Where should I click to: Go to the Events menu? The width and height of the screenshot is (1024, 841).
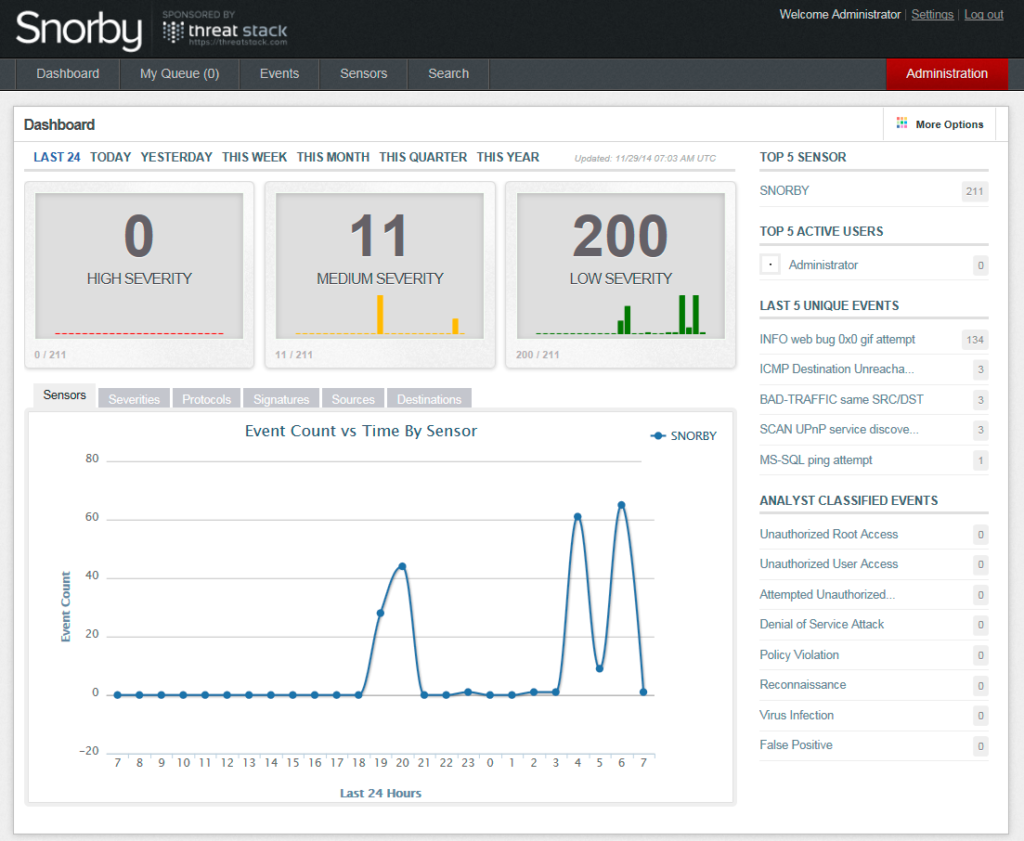point(280,74)
